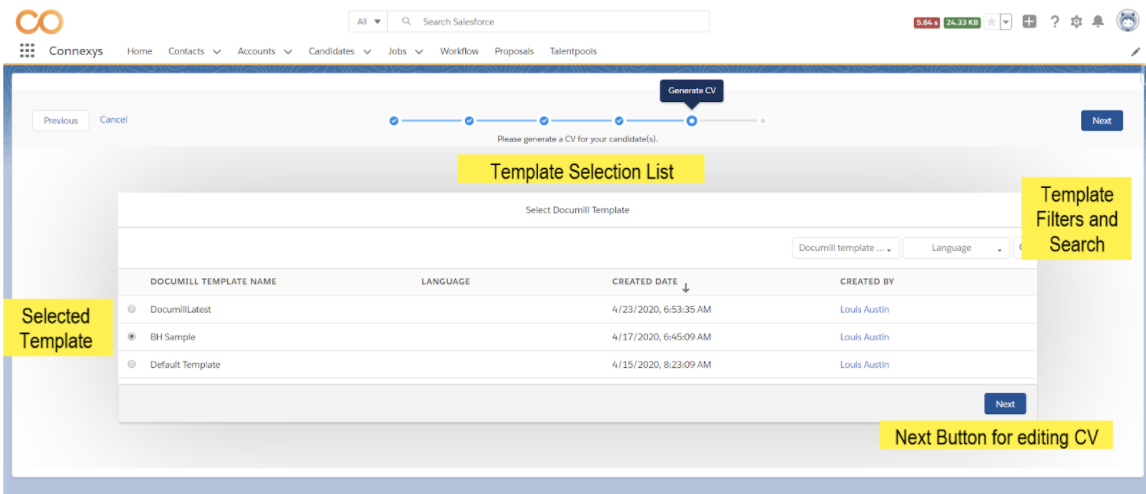The image size is (1146, 494).
Task: Click the Language column header
Action: [x=445, y=281]
